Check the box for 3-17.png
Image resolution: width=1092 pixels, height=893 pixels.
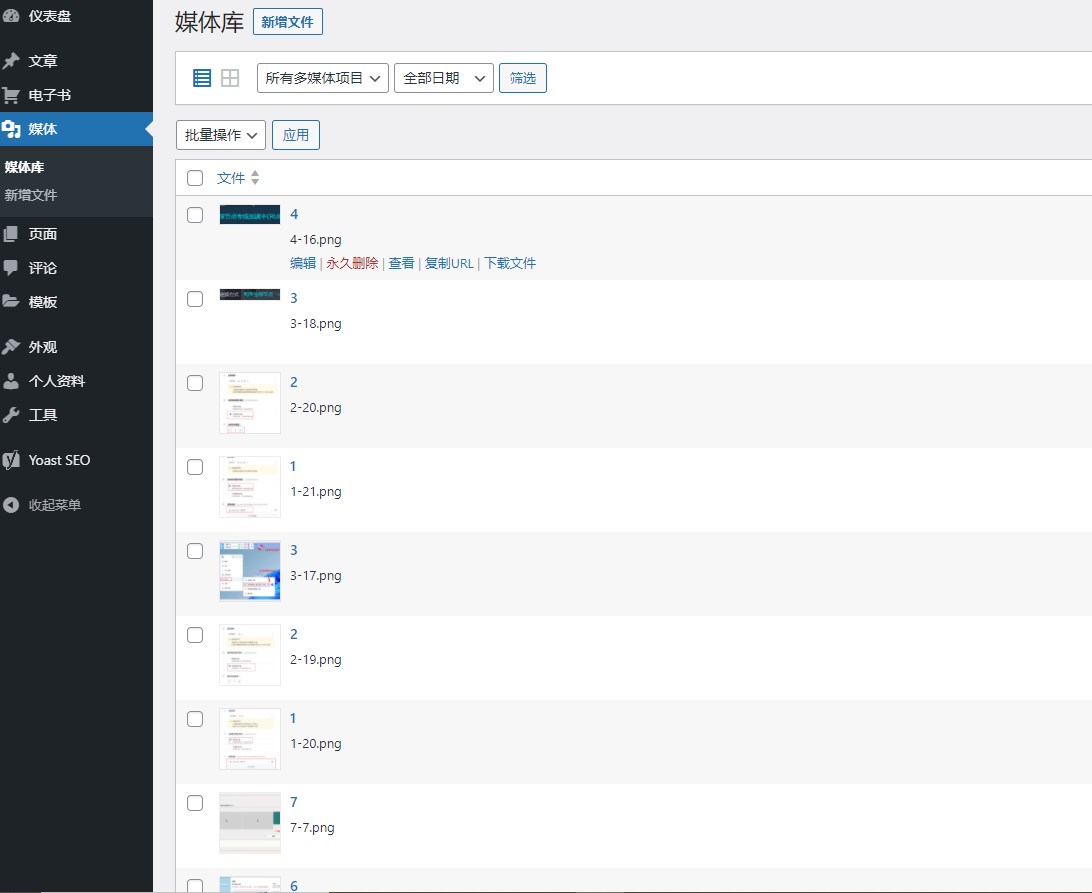click(195, 551)
